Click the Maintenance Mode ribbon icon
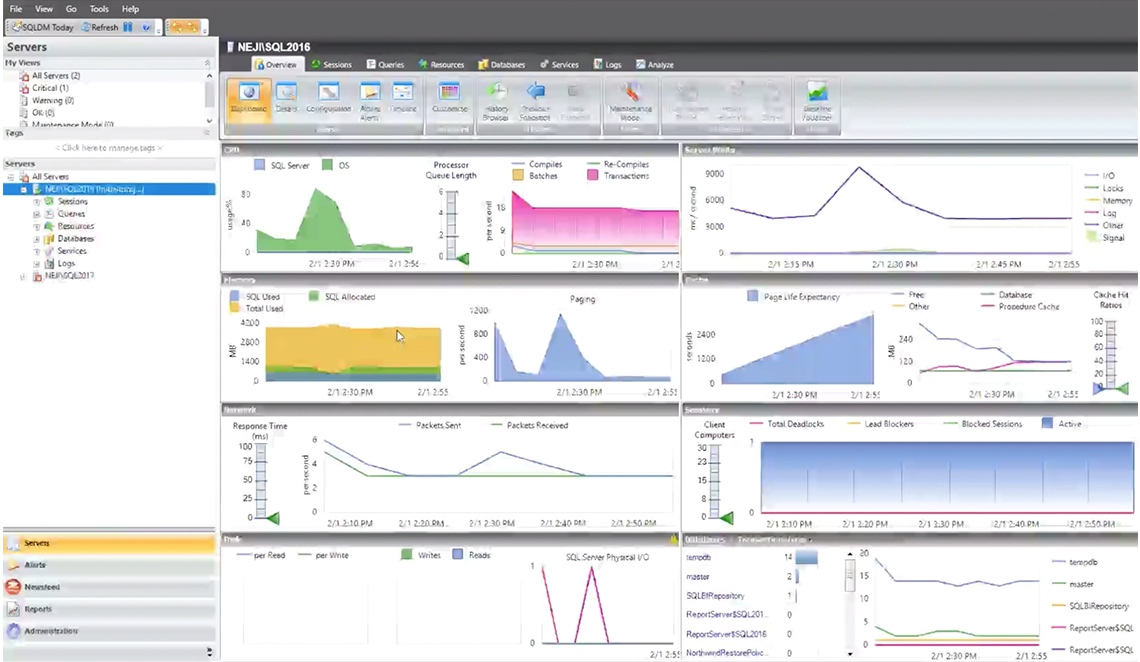 (630, 99)
